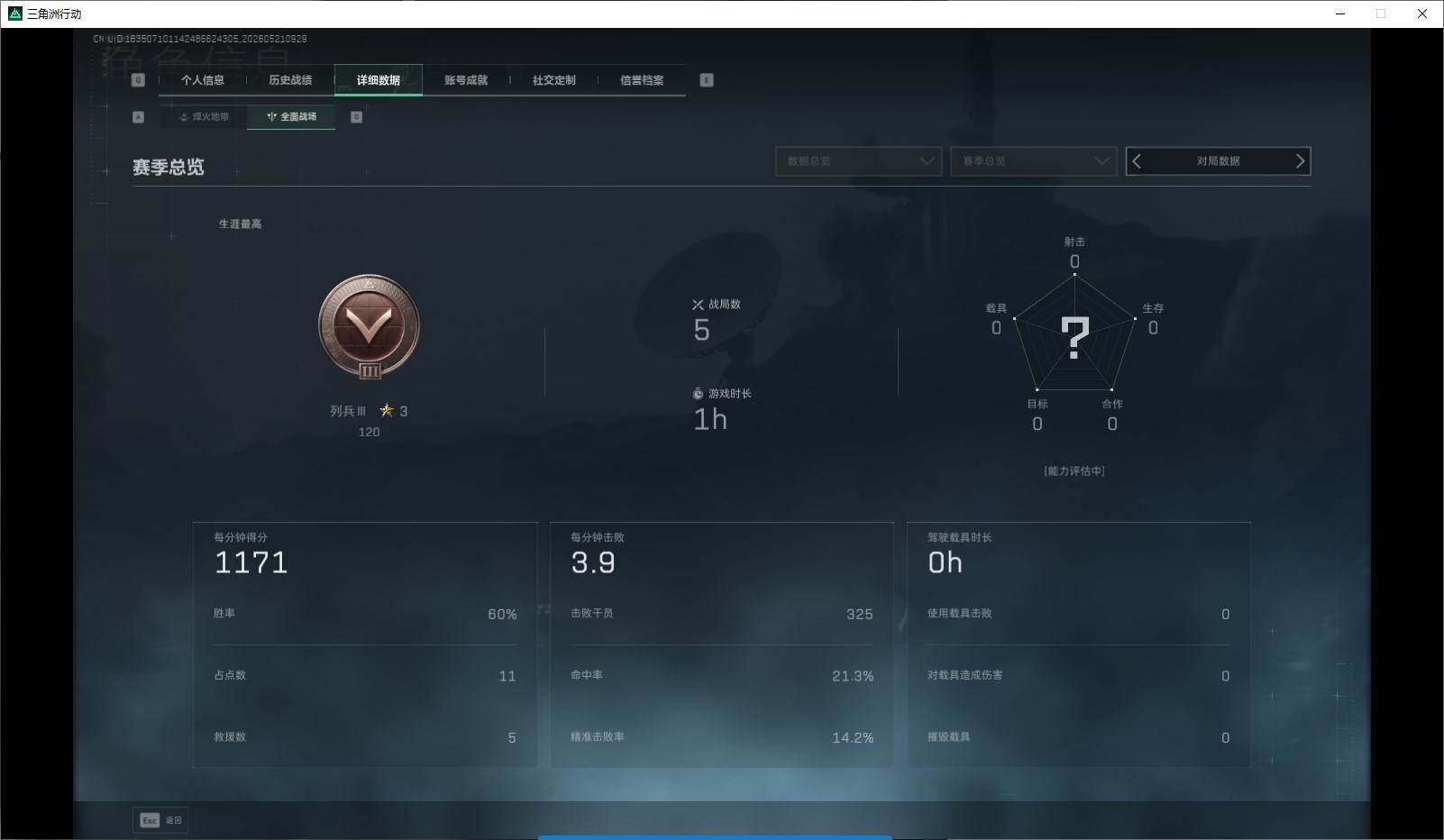
Task: Click the 列兵 III rank badge emblem
Action: (x=369, y=328)
